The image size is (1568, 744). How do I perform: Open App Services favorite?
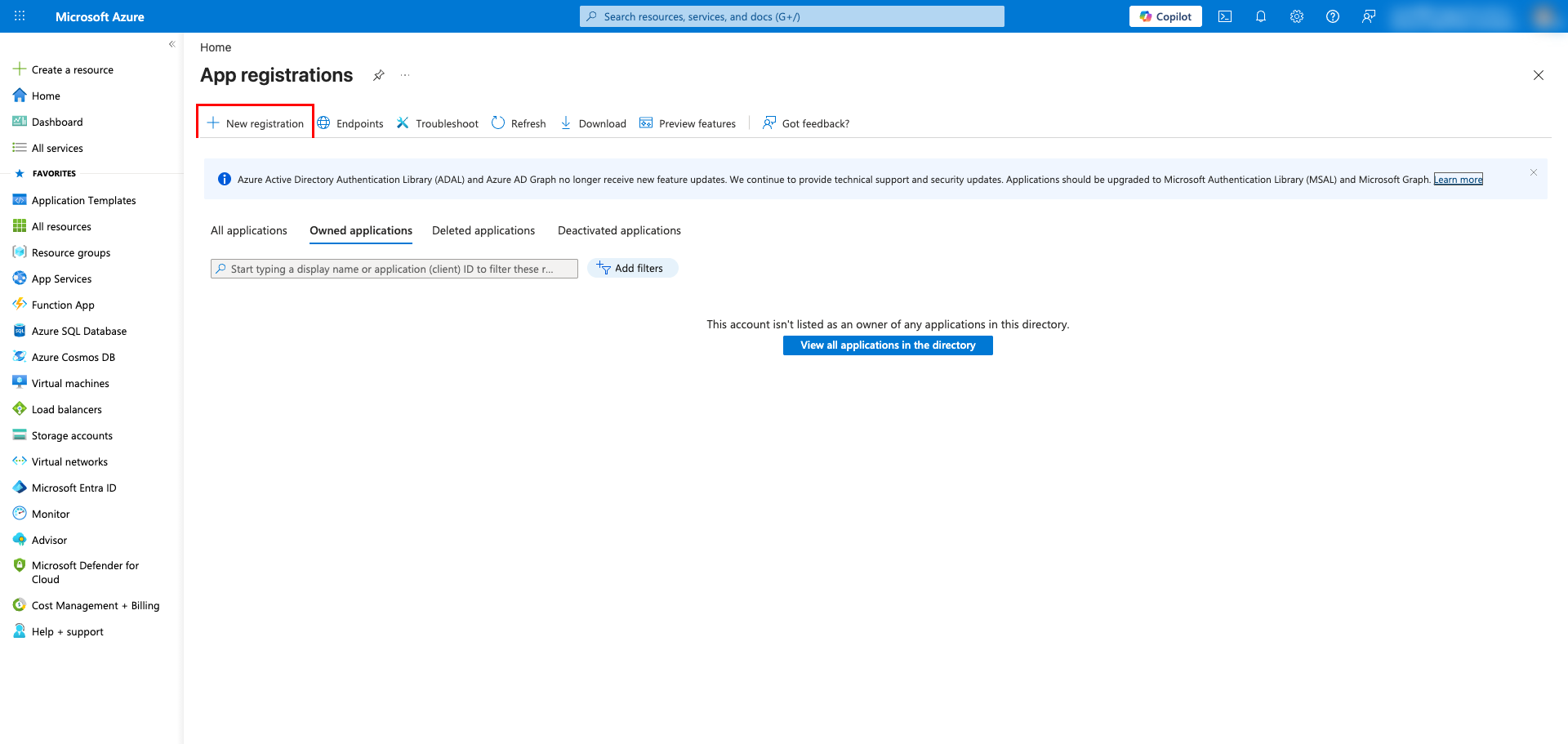coord(61,278)
